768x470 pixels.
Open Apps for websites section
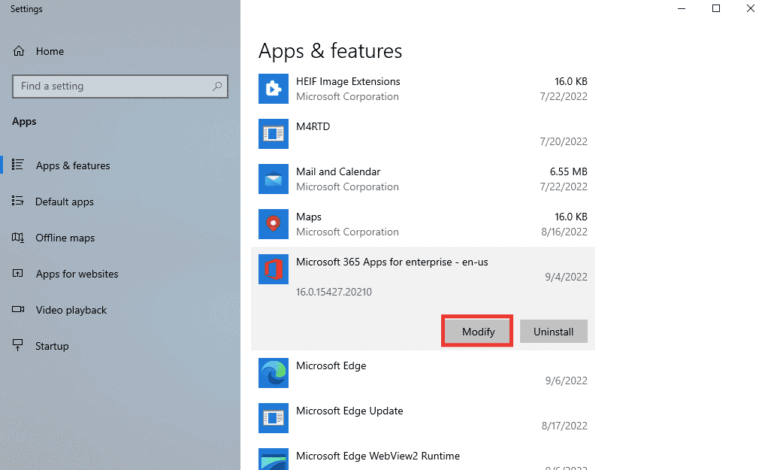point(76,274)
